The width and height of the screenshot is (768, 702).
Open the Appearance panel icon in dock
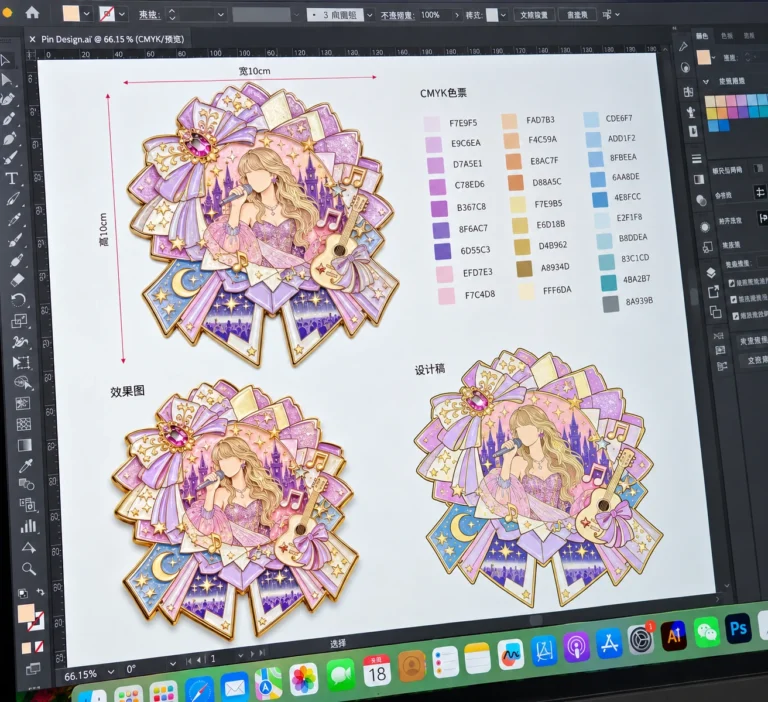pos(705,227)
